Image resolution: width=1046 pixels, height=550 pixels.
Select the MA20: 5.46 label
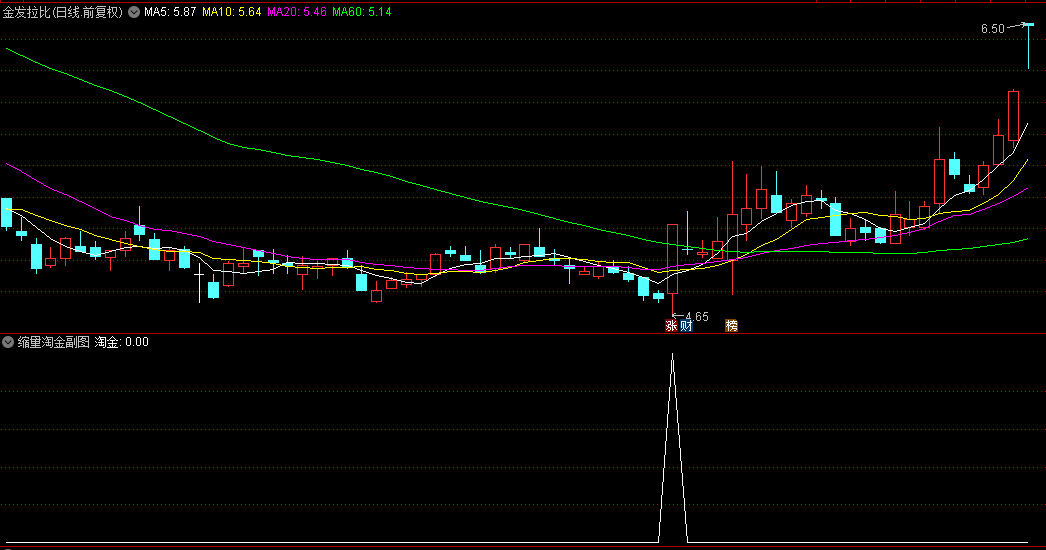297,12
